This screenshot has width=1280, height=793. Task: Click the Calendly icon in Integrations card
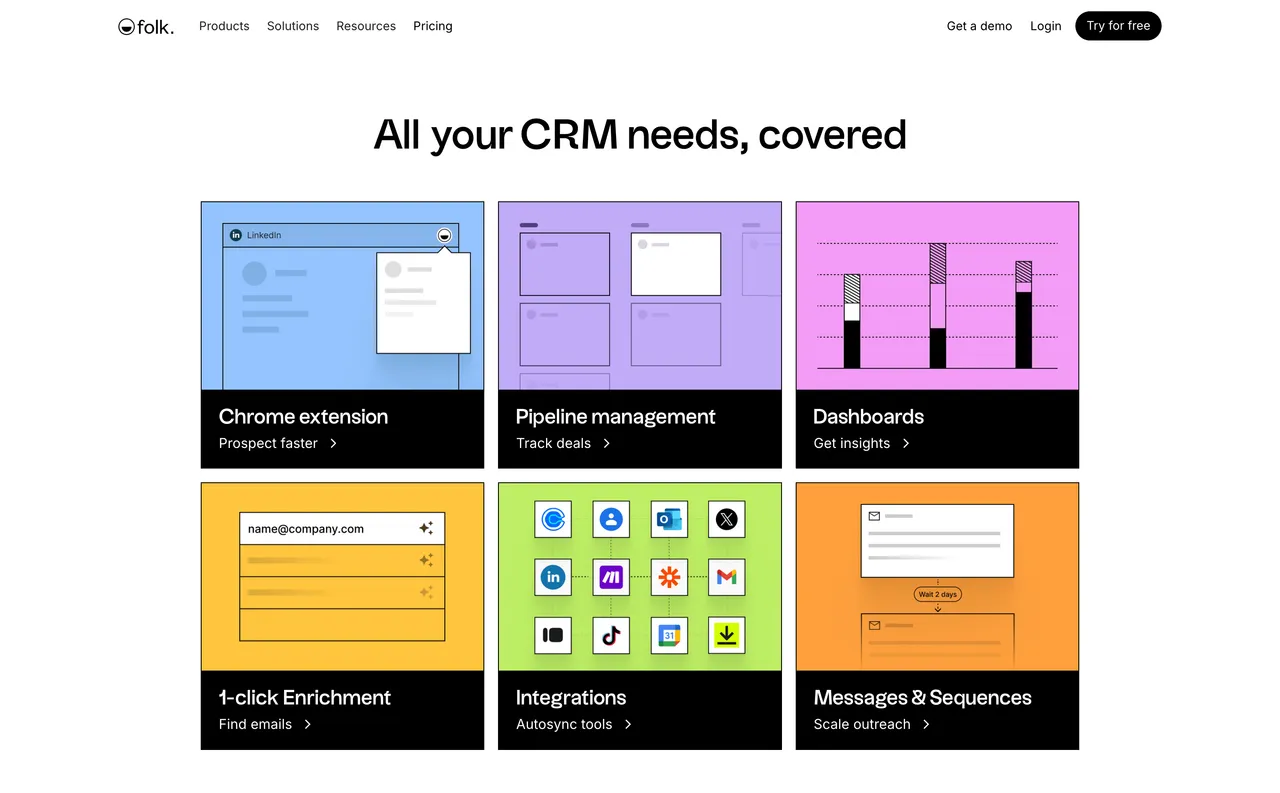[x=553, y=519]
